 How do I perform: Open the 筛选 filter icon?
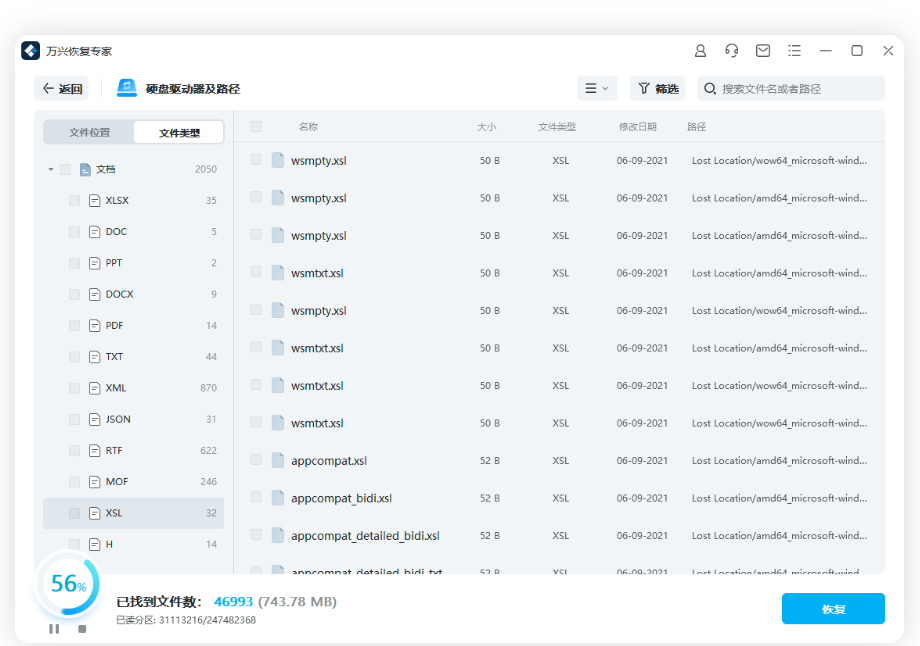(645, 88)
